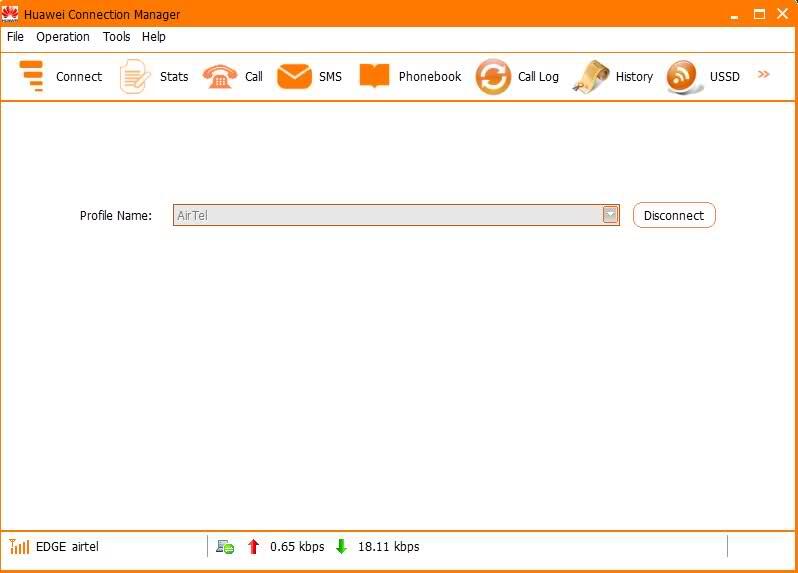
Task: Click the green download arrow icon
Action: tap(341, 547)
